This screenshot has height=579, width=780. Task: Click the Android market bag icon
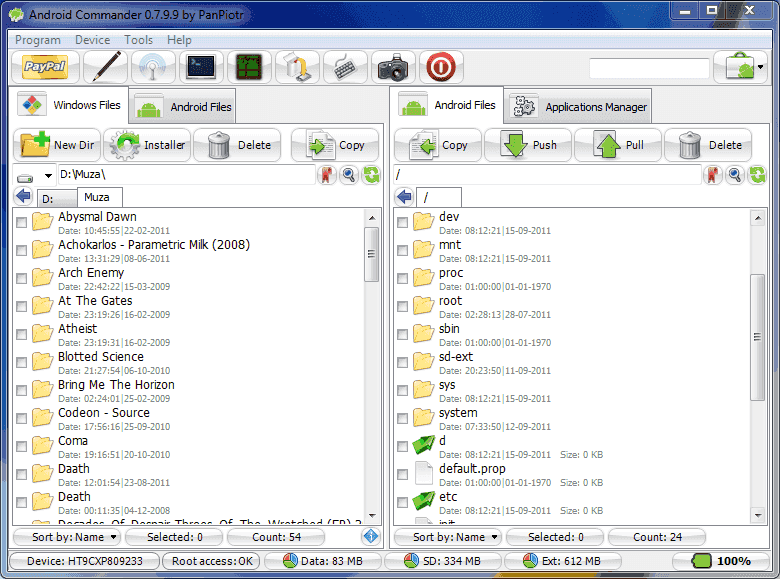(x=738, y=67)
